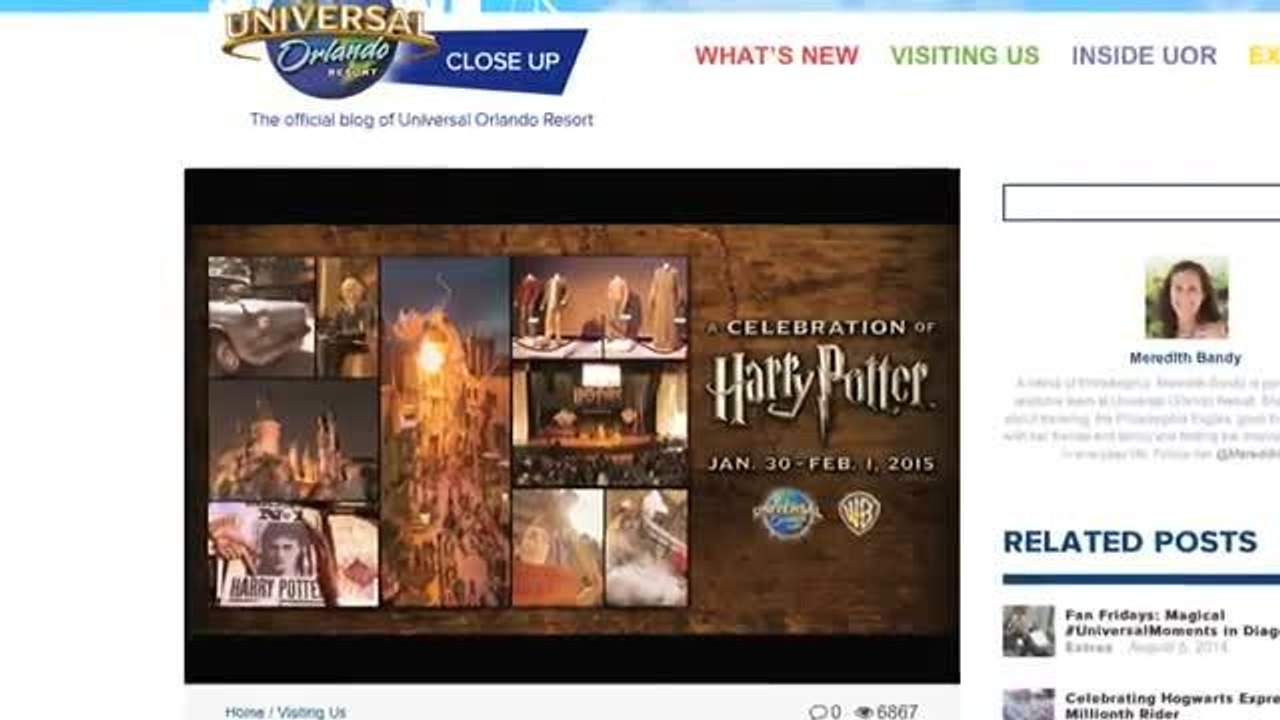The width and height of the screenshot is (1280, 720).
Task: Open the VISITING US menu
Action: 965,56
